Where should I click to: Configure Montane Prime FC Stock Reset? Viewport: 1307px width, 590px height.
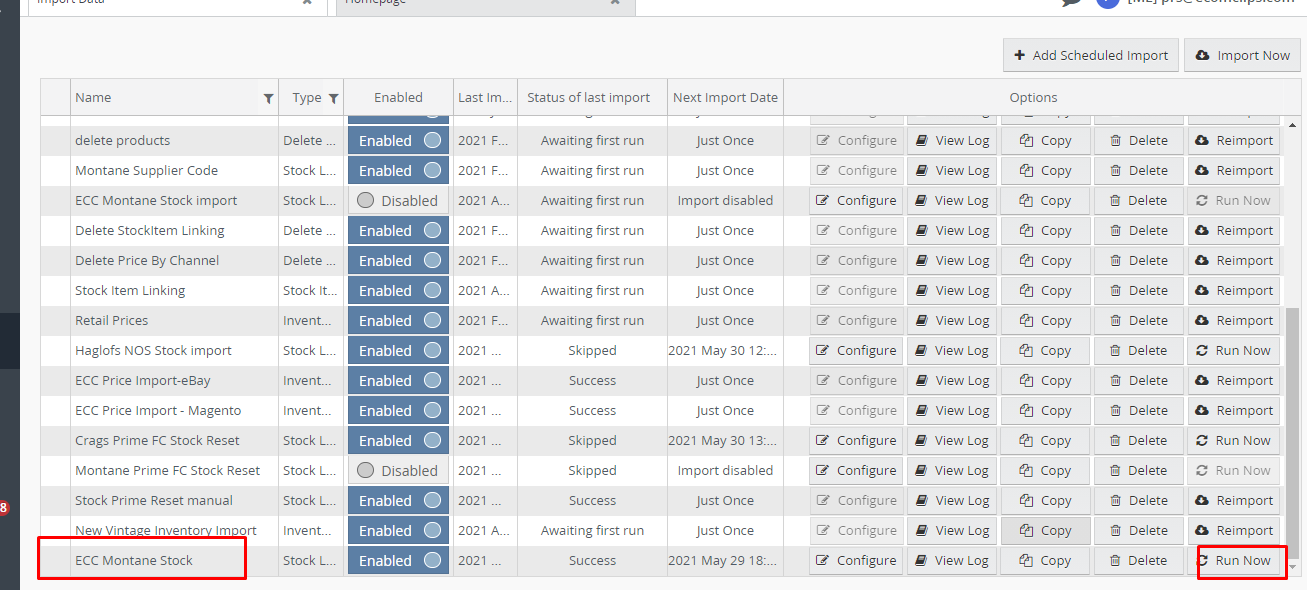856,471
